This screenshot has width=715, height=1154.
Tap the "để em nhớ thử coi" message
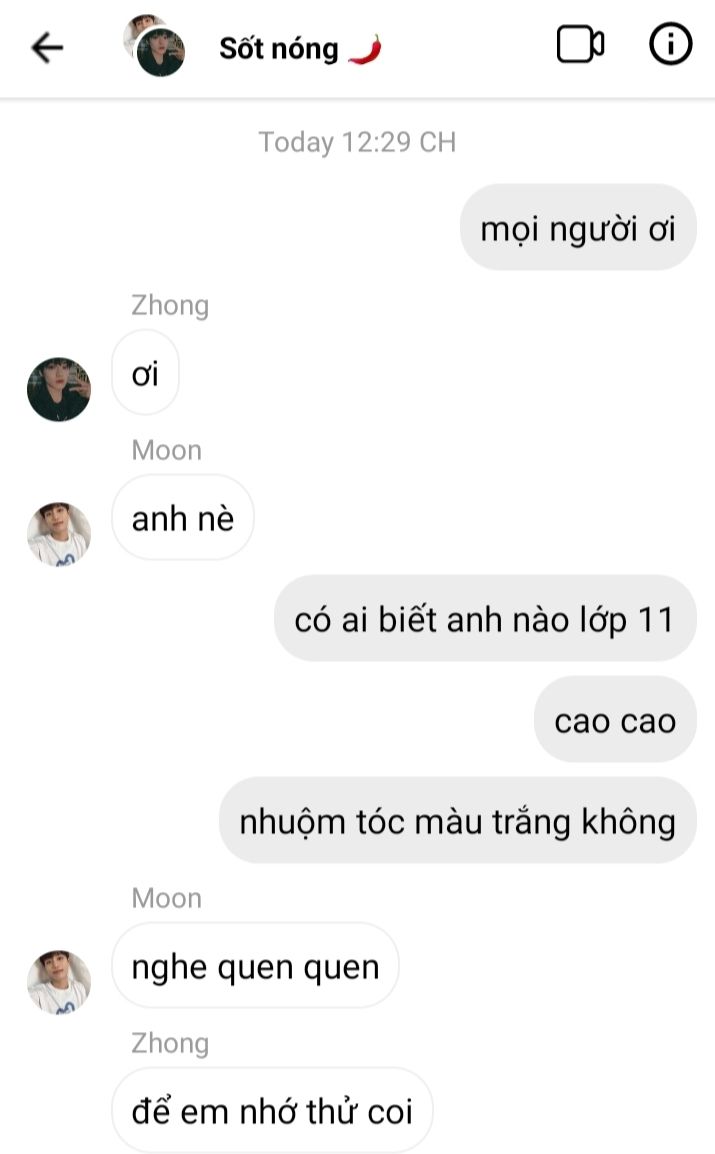tap(272, 1111)
